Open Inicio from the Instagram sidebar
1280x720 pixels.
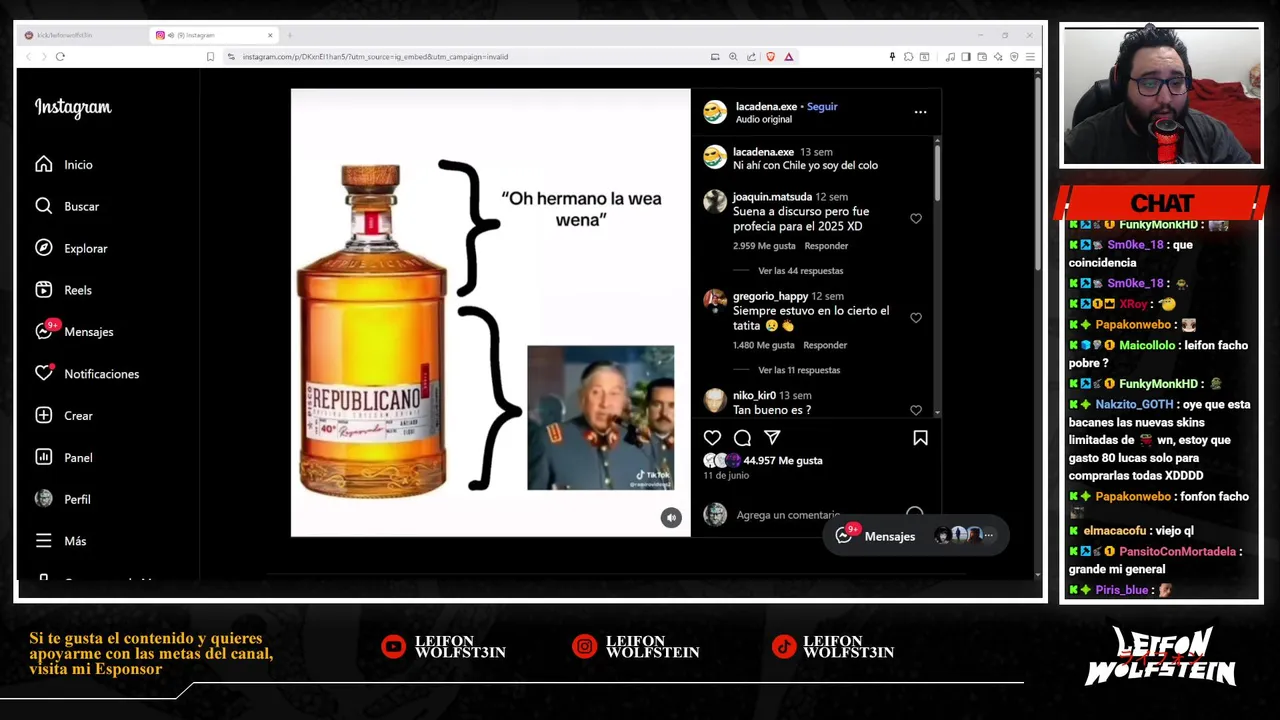click(64, 165)
